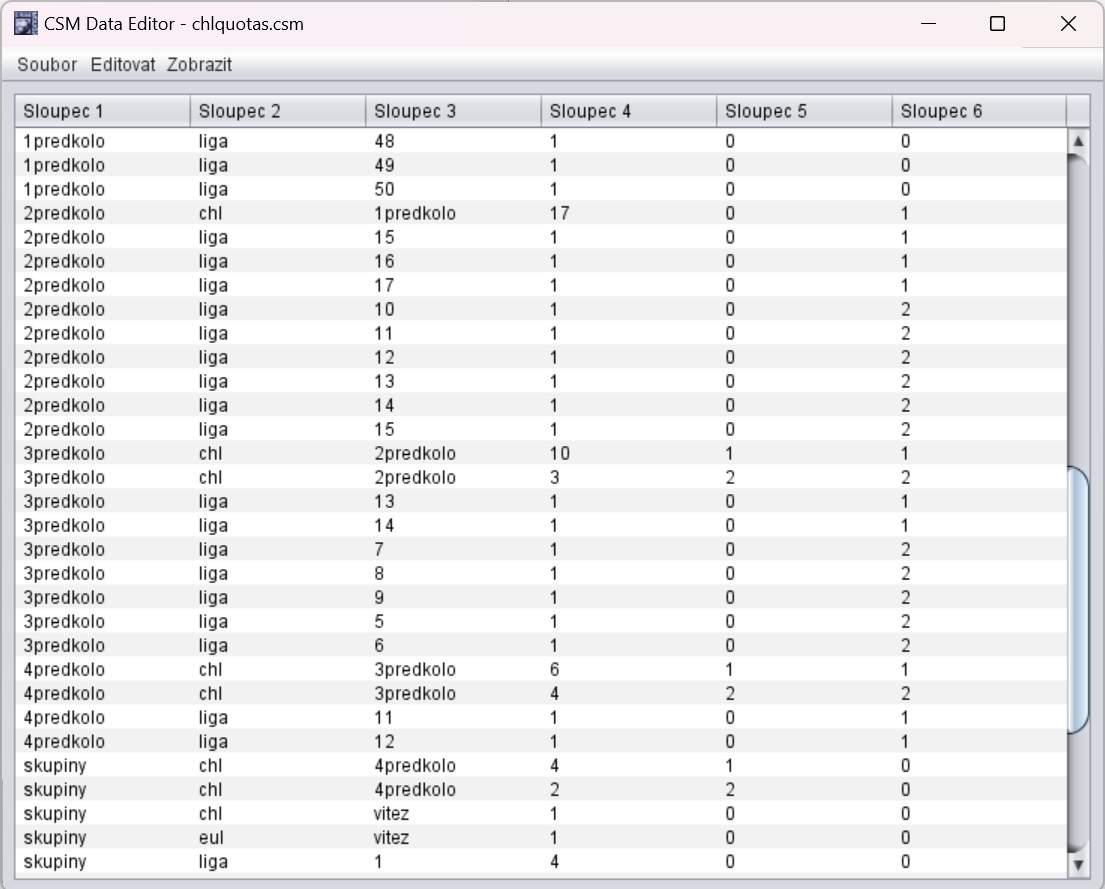This screenshot has width=1105, height=889.
Task: Click the value 10 in Sloupec 4
Action: [x=560, y=454]
